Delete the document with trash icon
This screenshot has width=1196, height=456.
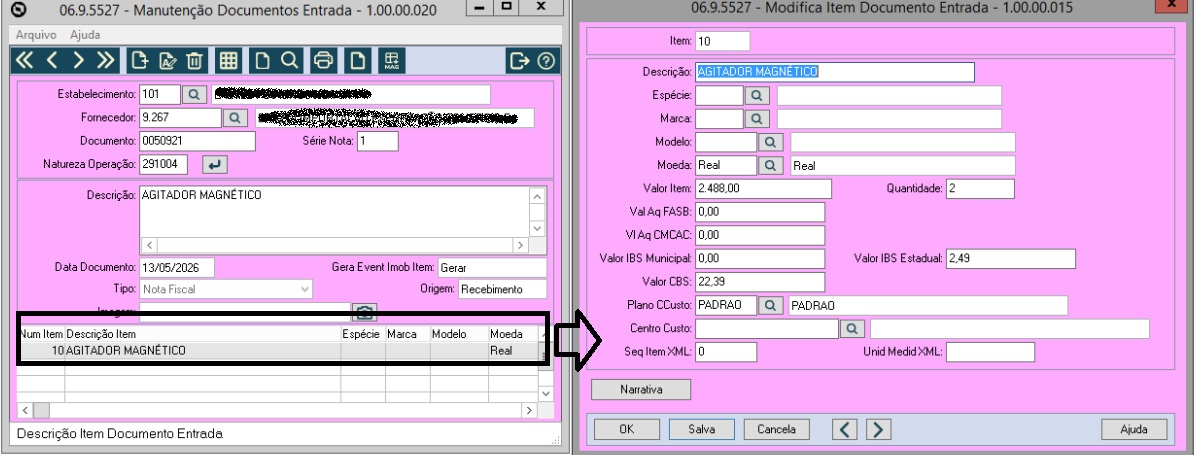pyautogui.click(x=195, y=60)
